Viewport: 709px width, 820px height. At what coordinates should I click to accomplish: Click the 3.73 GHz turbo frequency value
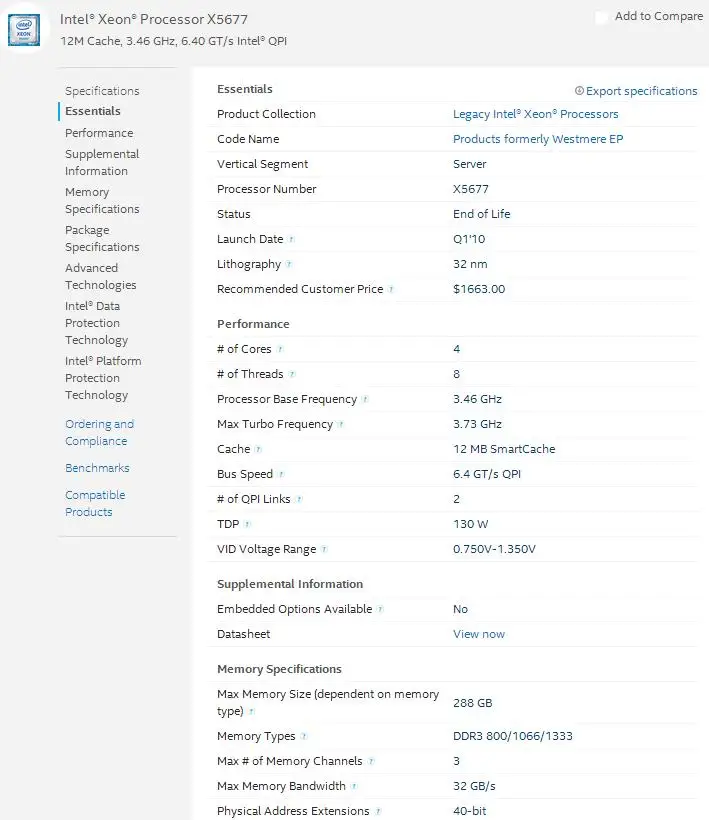click(x=477, y=424)
